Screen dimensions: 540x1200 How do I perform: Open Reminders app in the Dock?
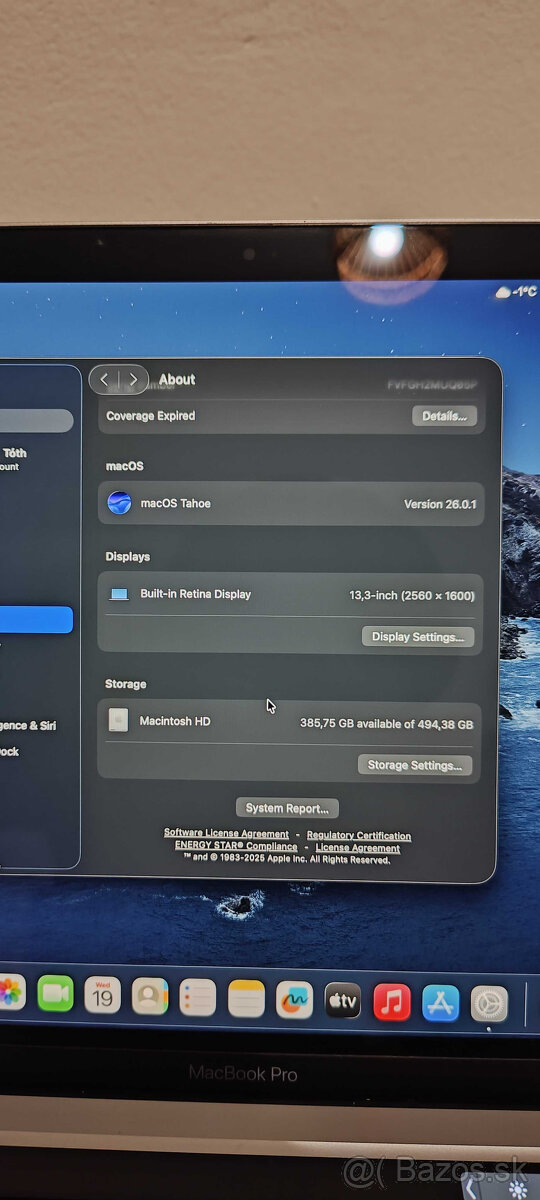(x=198, y=997)
